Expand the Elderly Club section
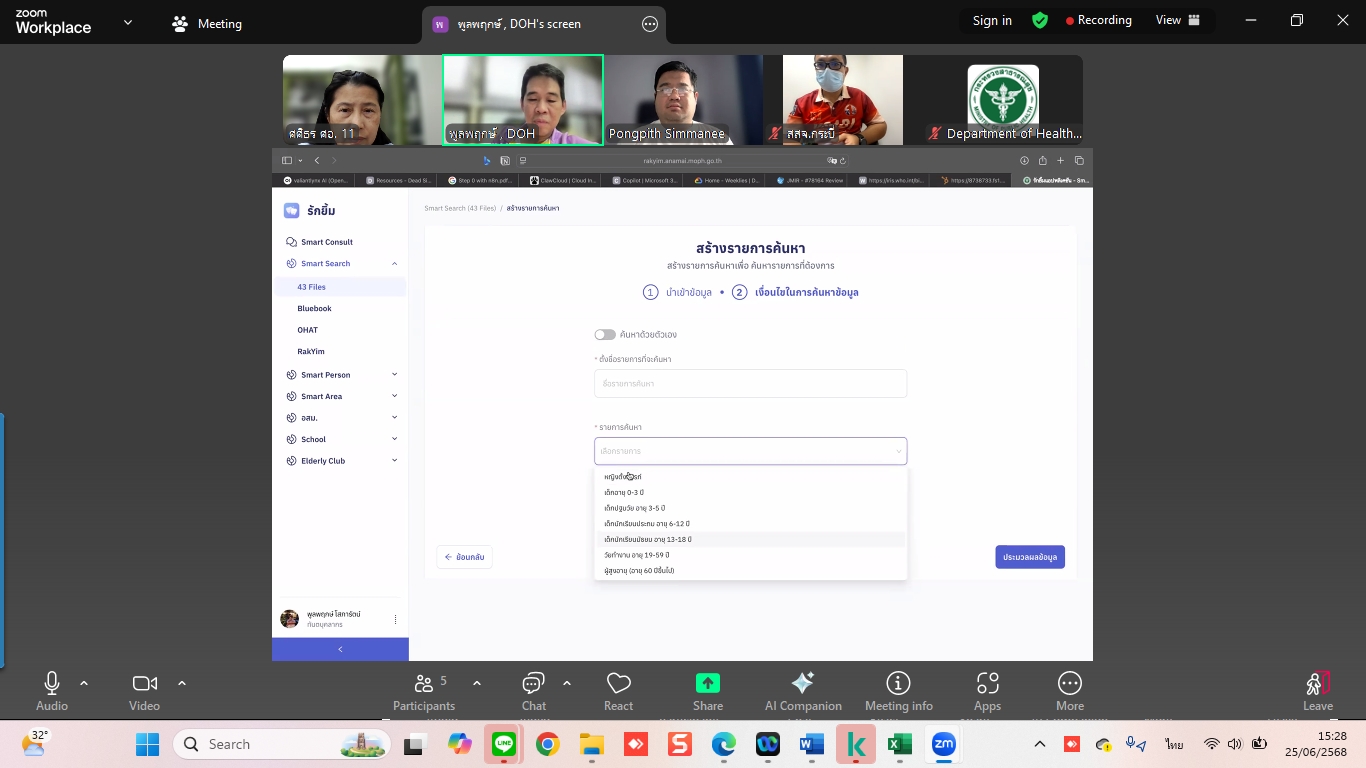The height and width of the screenshot is (768, 1366). 394,461
